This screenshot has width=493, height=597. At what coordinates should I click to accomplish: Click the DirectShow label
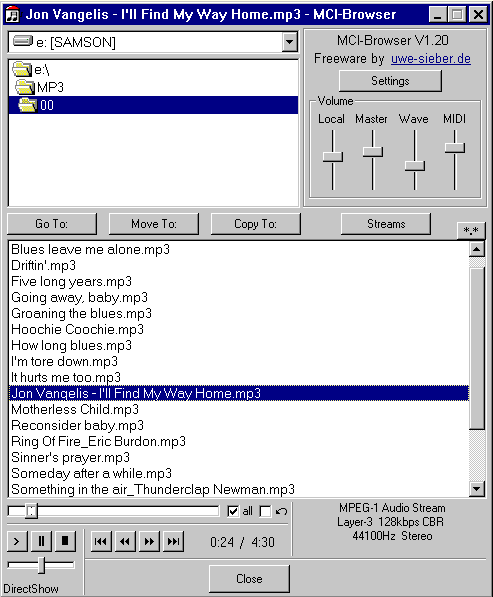click(x=31, y=589)
